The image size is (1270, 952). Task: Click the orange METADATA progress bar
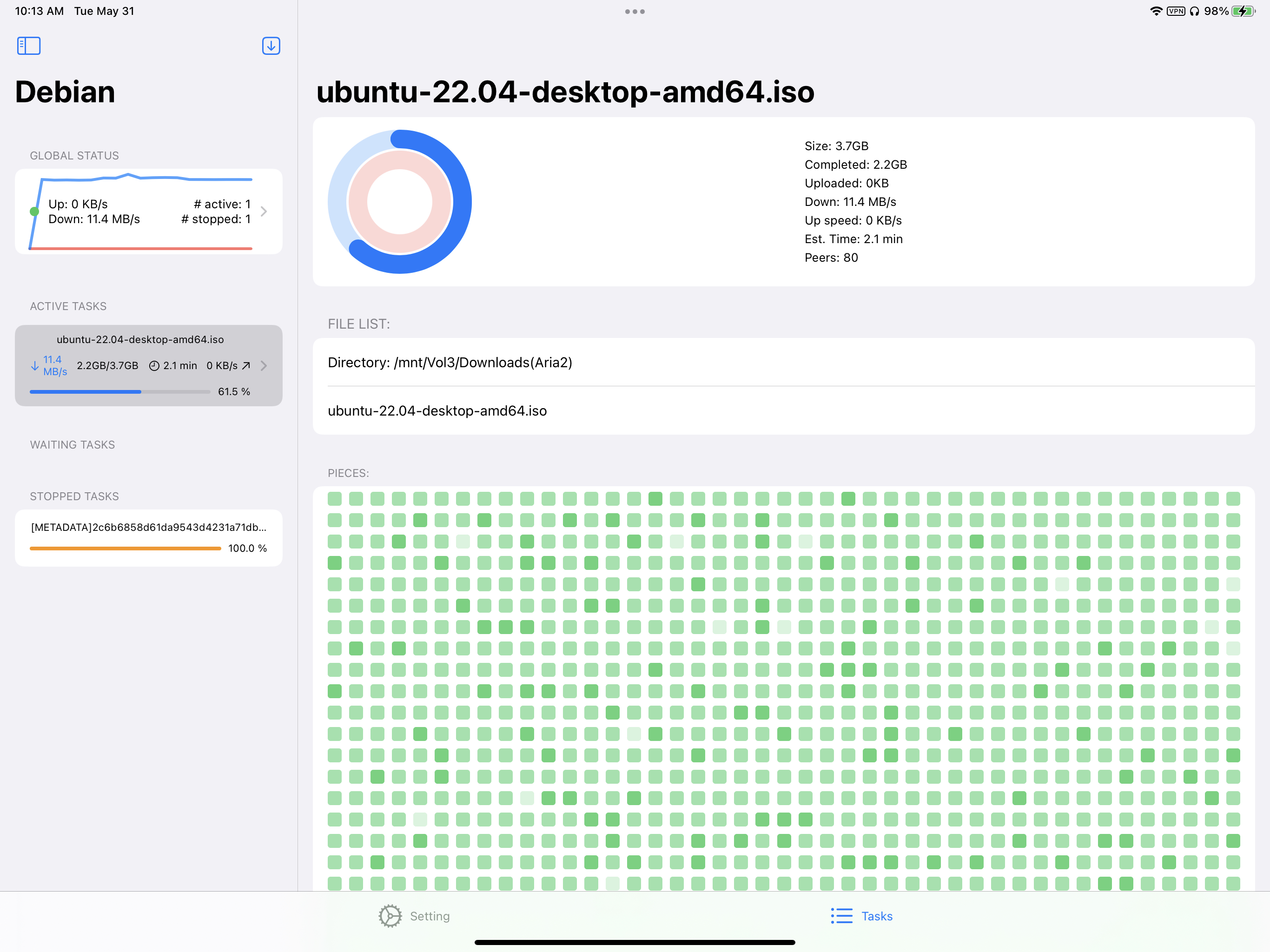pos(125,549)
